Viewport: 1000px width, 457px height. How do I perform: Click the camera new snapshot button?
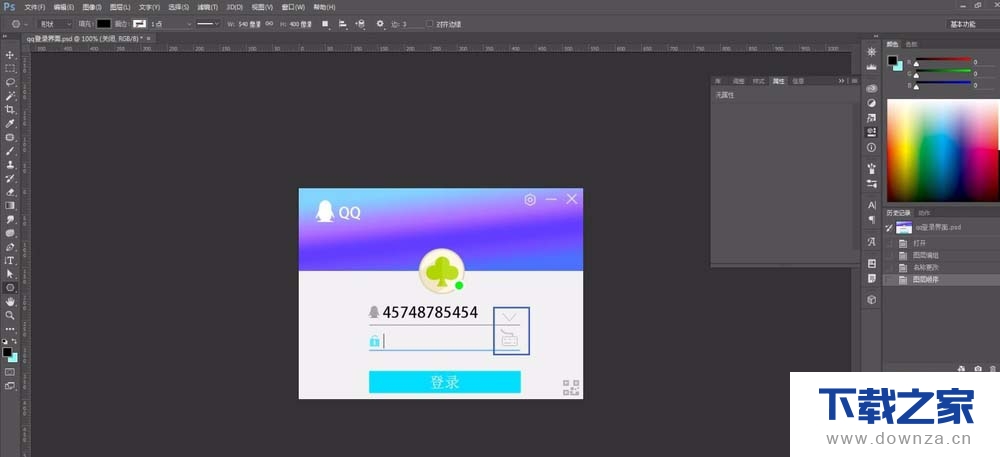coord(978,369)
